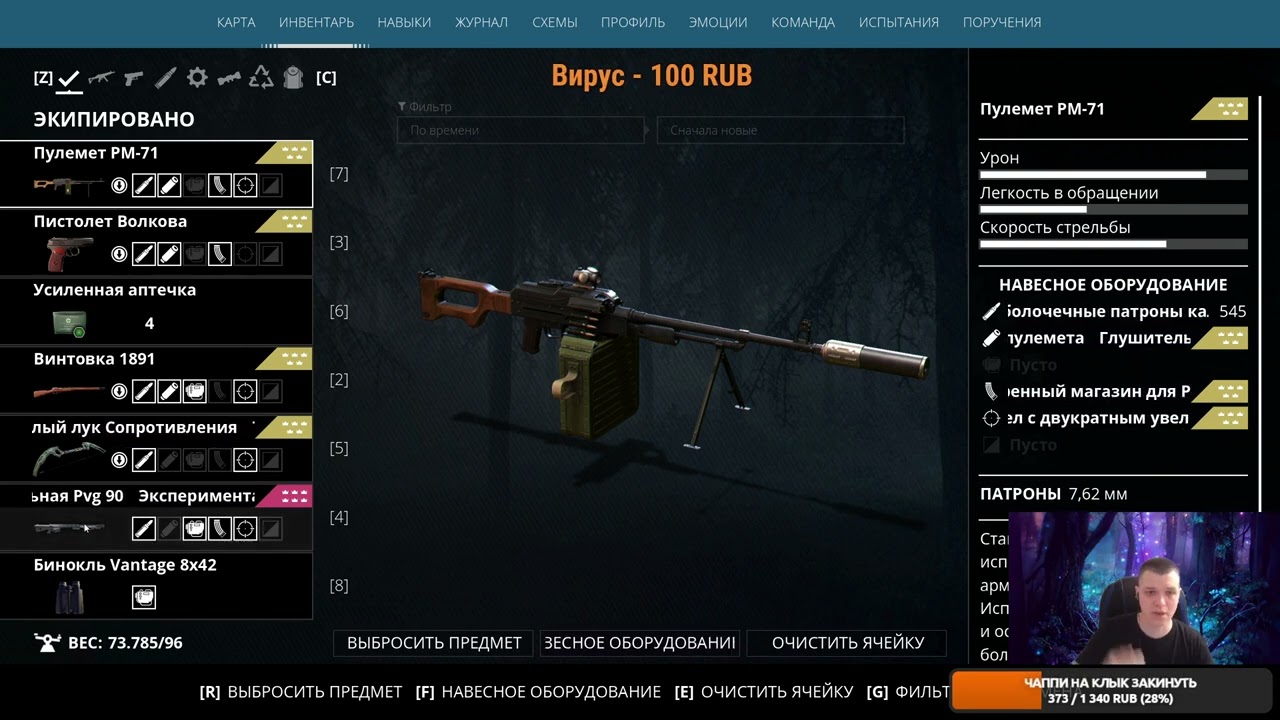The height and width of the screenshot is (720, 1280).
Task: Click the fire mode icon of Пулемет РМ-71
Action: point(119,185)
